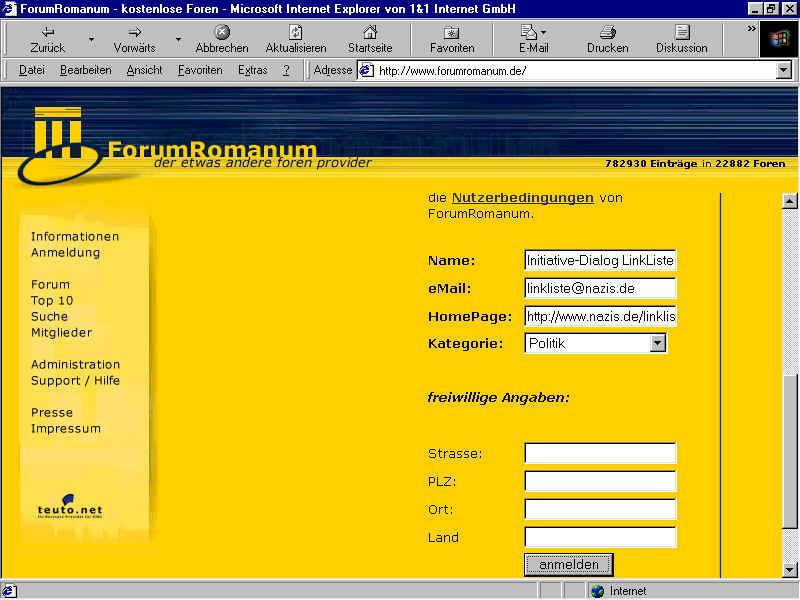Click the 'der etwas andere foren provider' tagline

(x=262, y=163)
